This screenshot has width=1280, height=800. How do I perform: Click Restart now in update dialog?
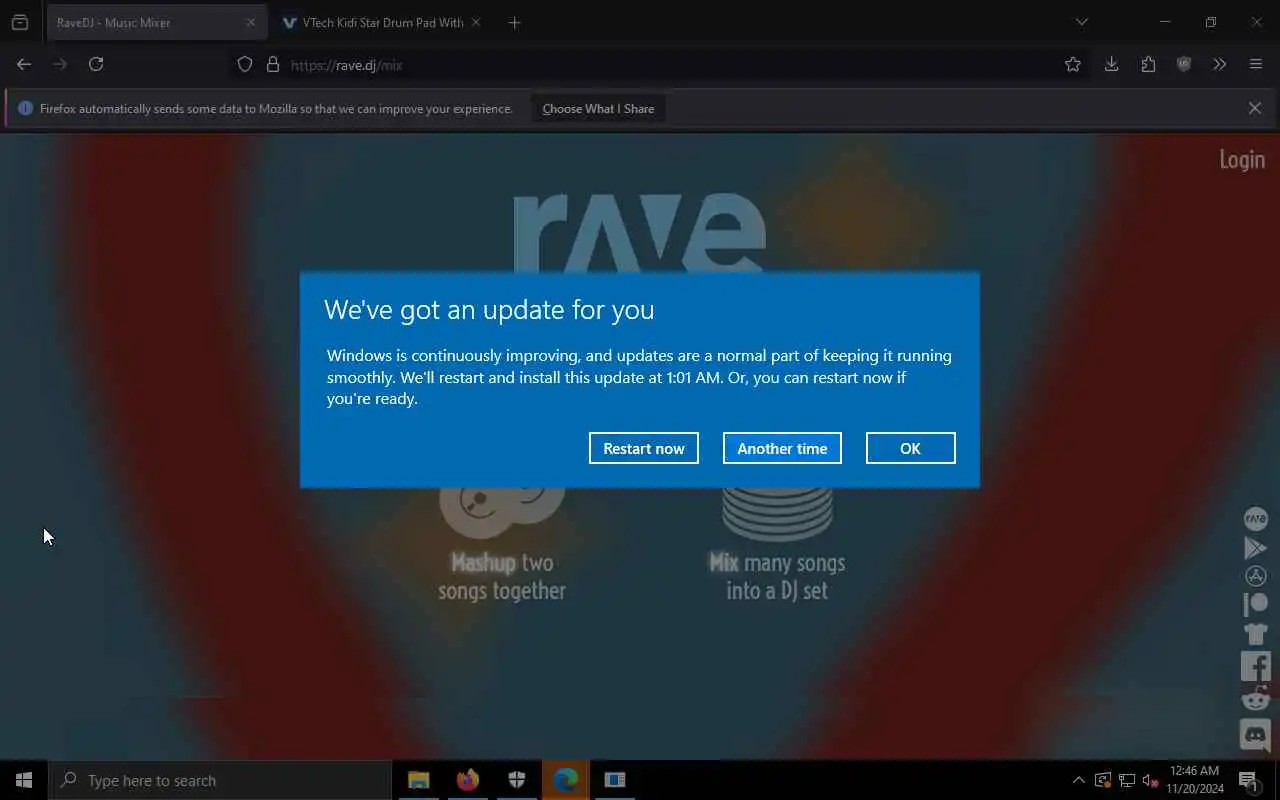tap(644, 448)
